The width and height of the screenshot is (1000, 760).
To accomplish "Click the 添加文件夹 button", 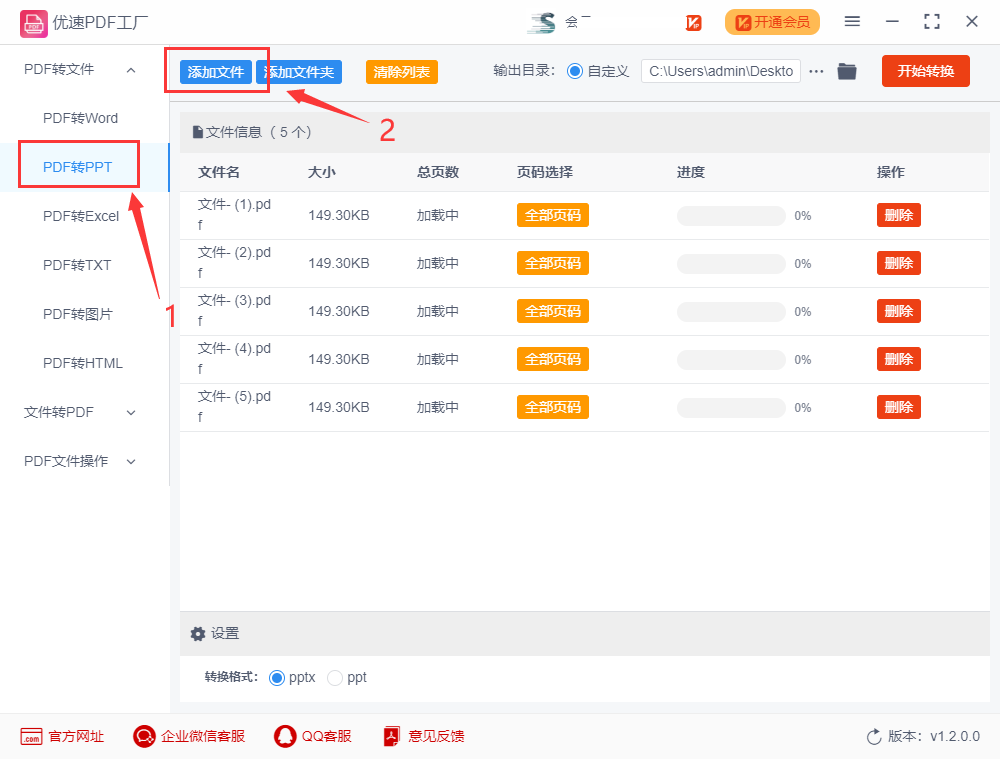I will tap(299, 72).
